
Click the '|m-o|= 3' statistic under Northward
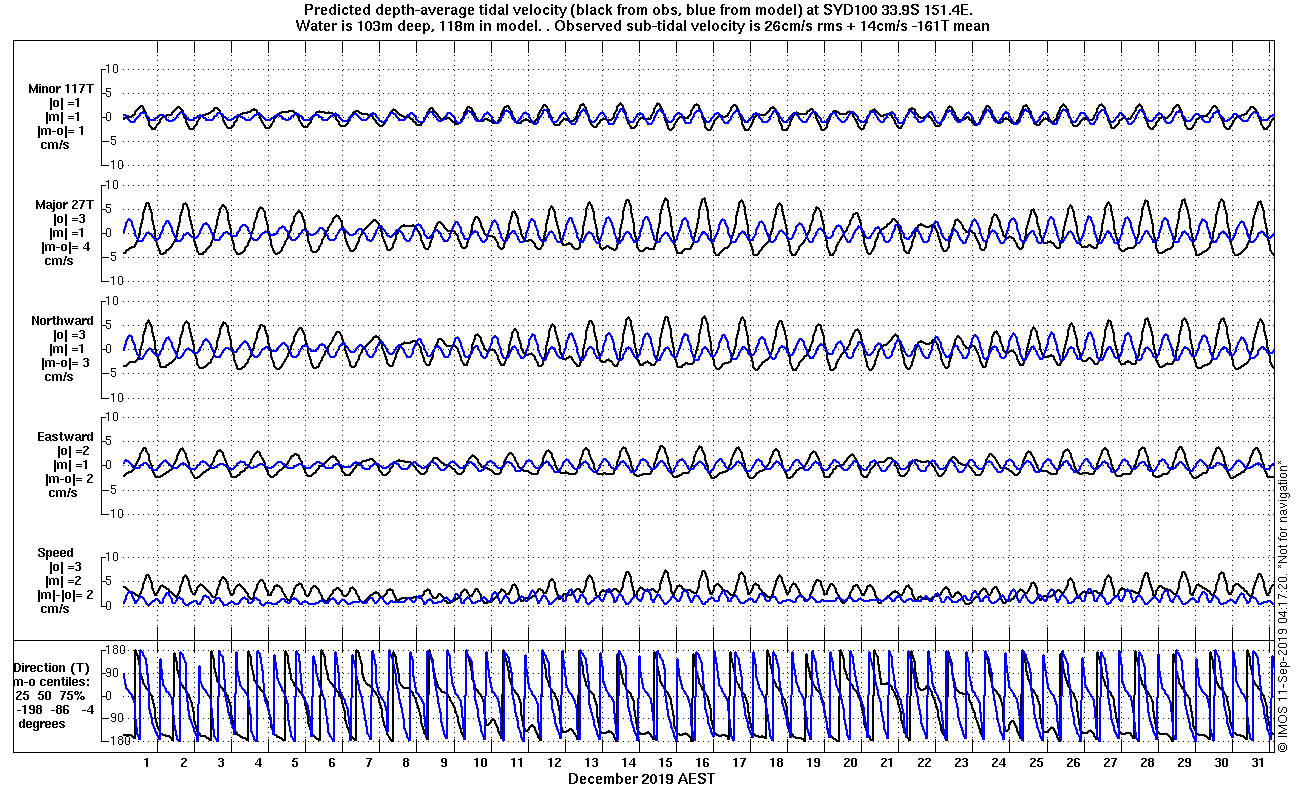tap(65, 363)
